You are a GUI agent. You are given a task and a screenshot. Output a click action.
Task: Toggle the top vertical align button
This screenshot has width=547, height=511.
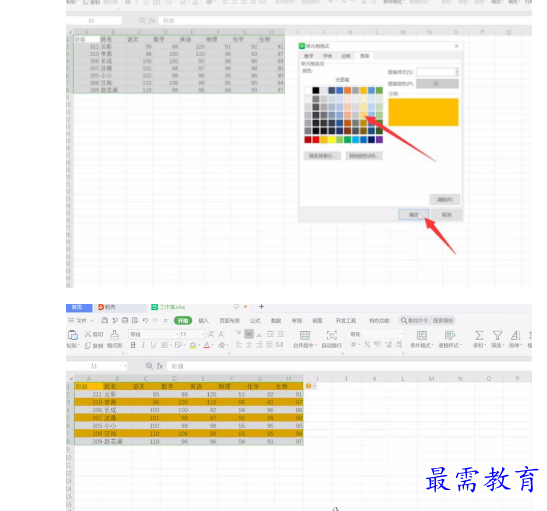pyautogui.click(x=239, y=334)
